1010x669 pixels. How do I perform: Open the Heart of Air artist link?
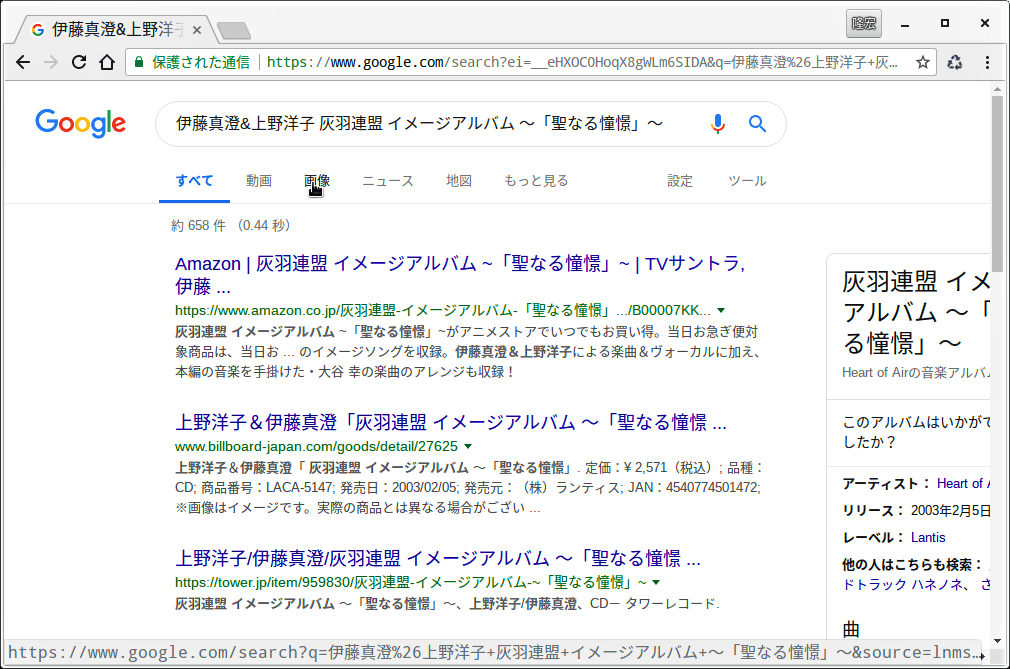coord(963,484)
